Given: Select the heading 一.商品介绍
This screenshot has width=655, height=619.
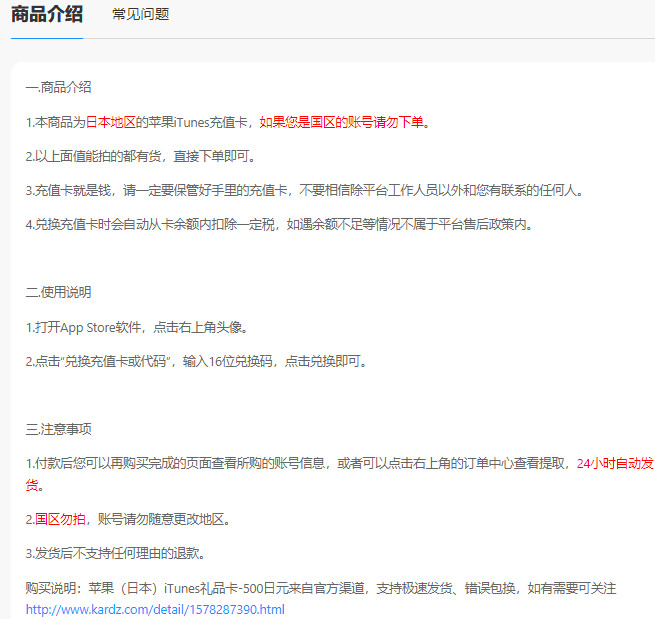Looking at the screenshot, I should tap(58, 87).
